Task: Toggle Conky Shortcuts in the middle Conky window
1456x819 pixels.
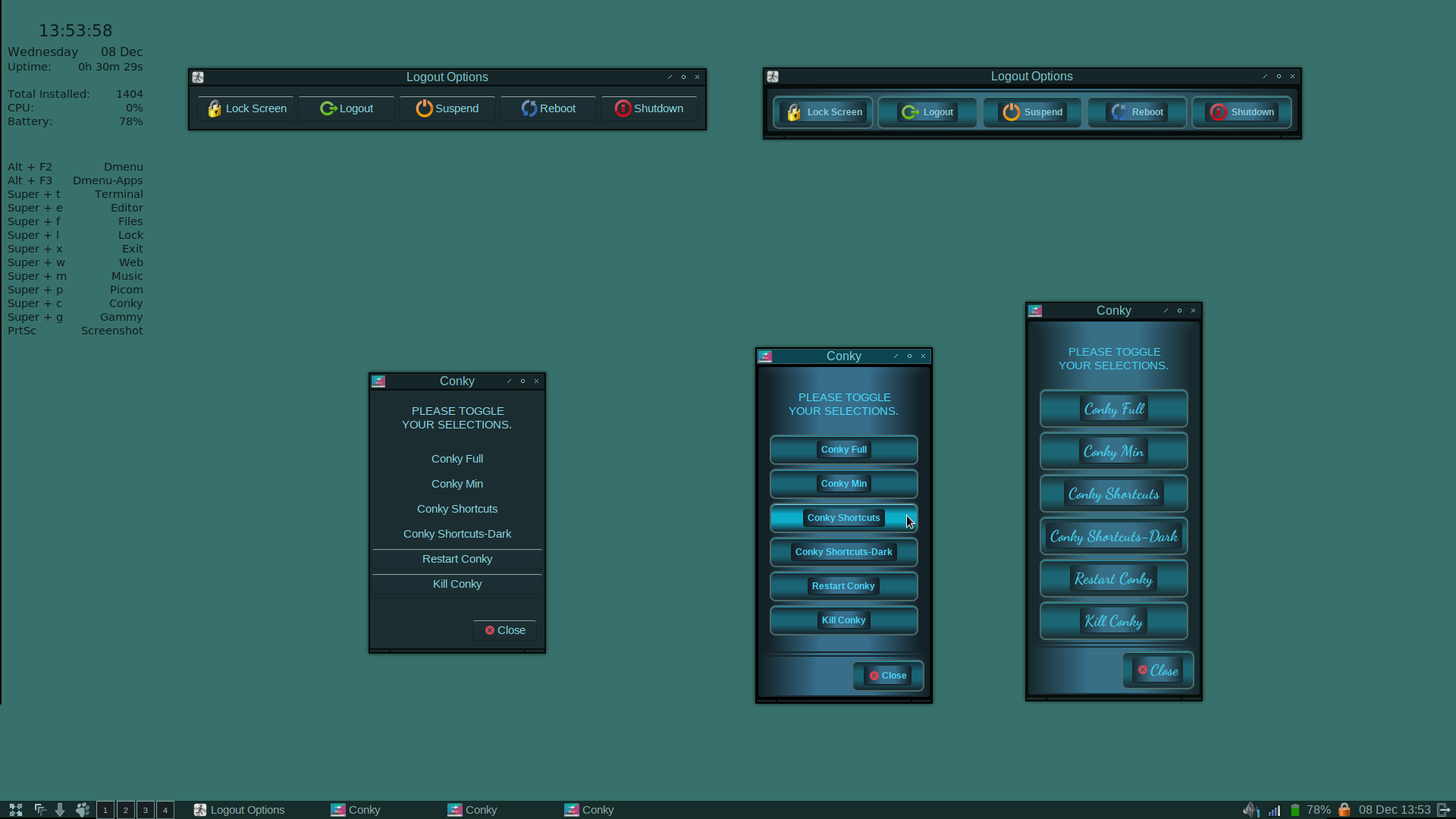Action: (x=843, y=518)
